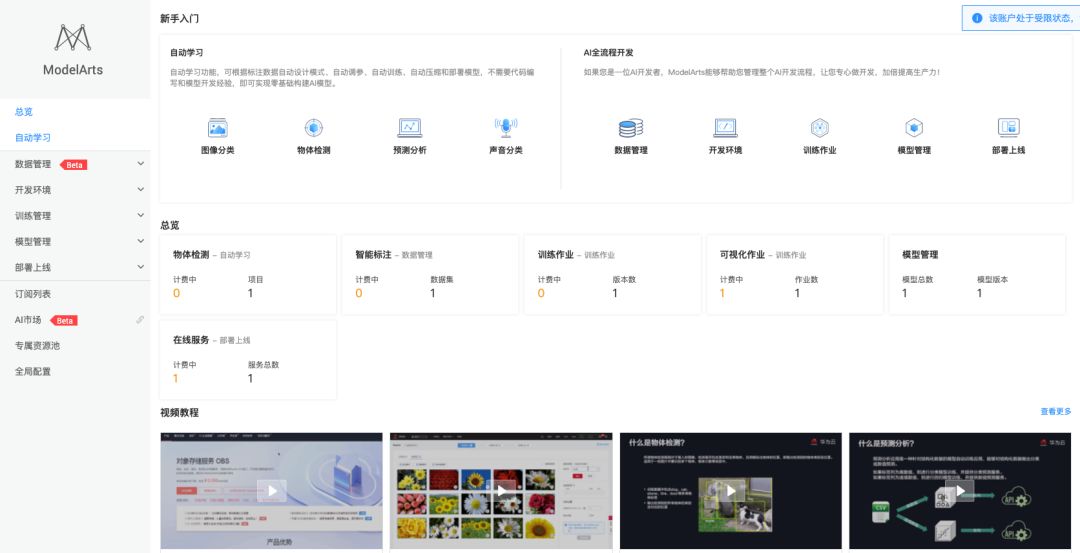Image resolution: width=1080 pixels, height=553 pixels.
Task: Click the 图像分类 image classification icon
Action: 217,128
